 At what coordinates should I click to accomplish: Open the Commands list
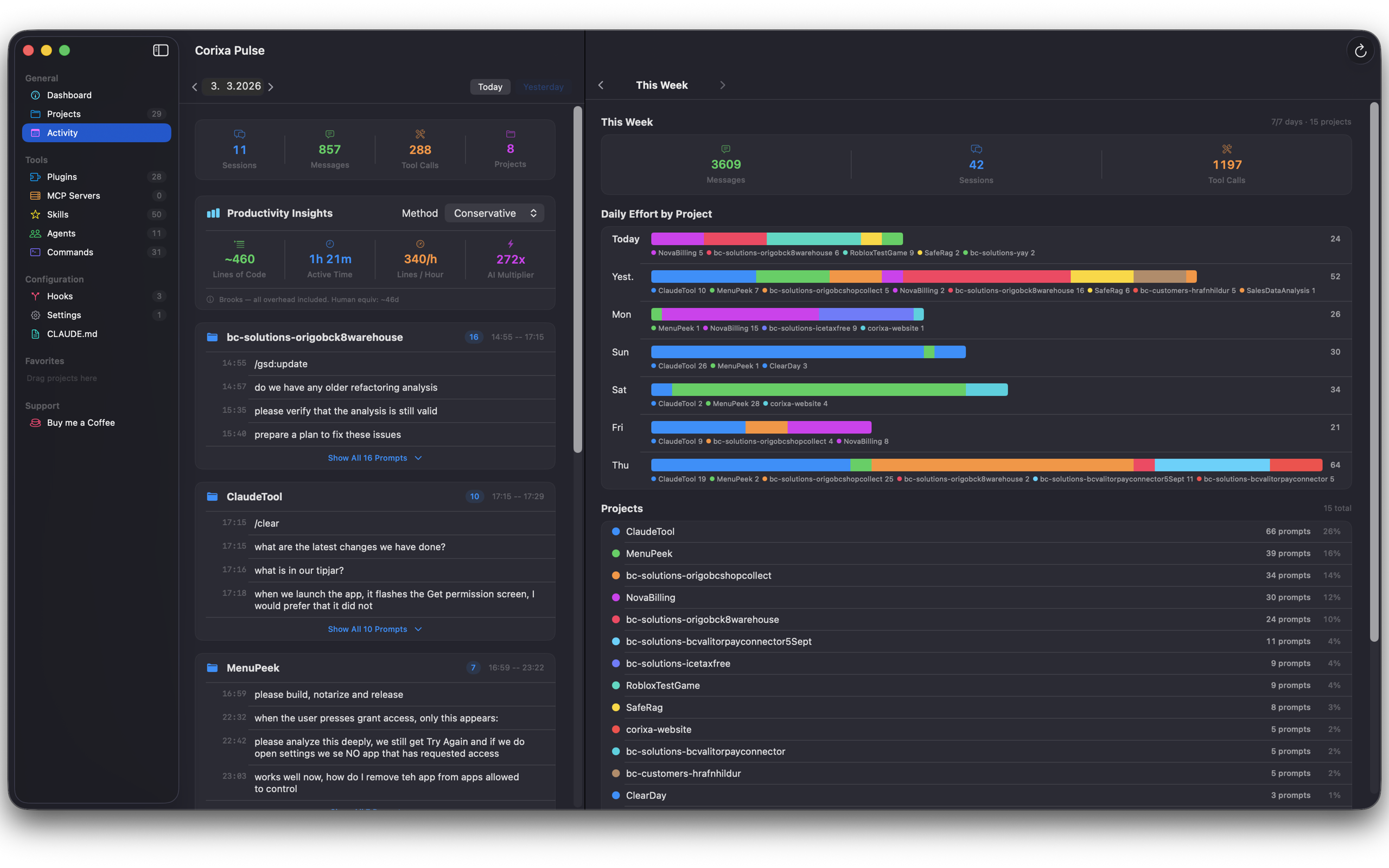coord(70,252)
